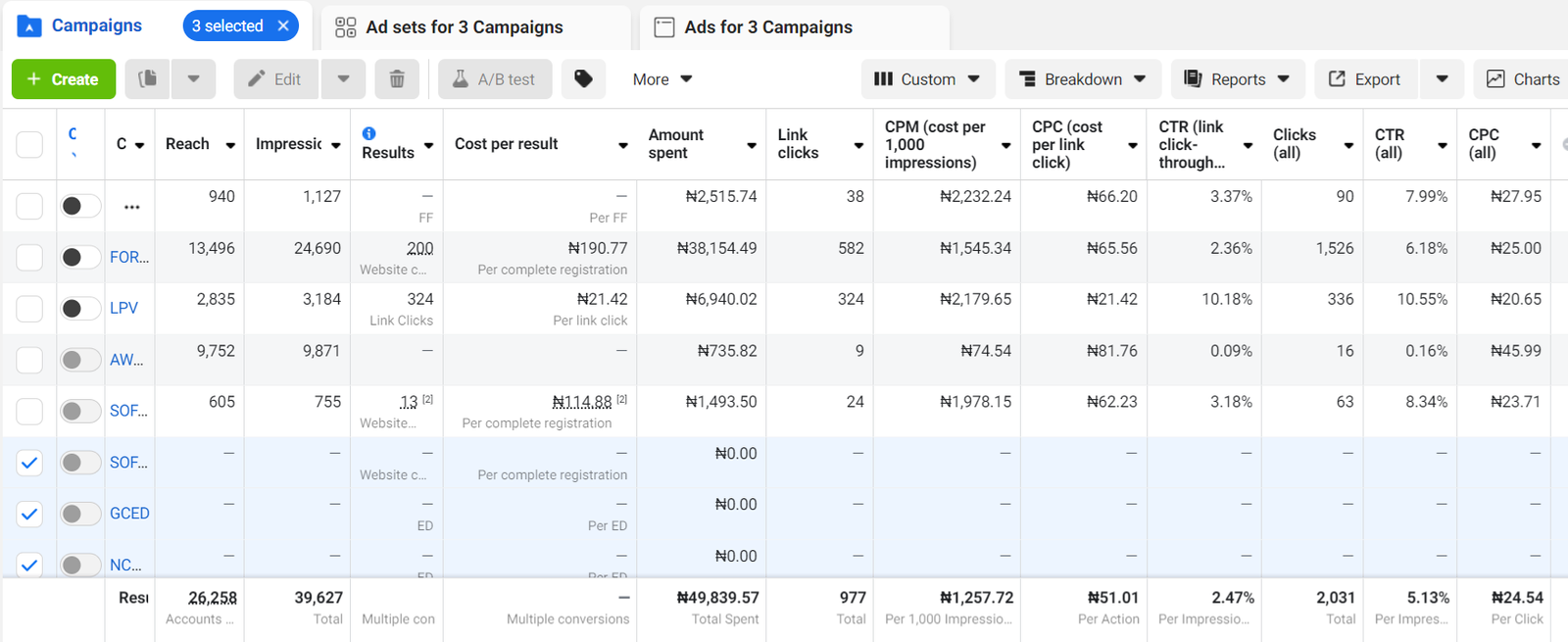Tick the select-all checkbox in the header
Image resolution: width=1568 pixels, height=642 pixels.
tap(29, 144)
